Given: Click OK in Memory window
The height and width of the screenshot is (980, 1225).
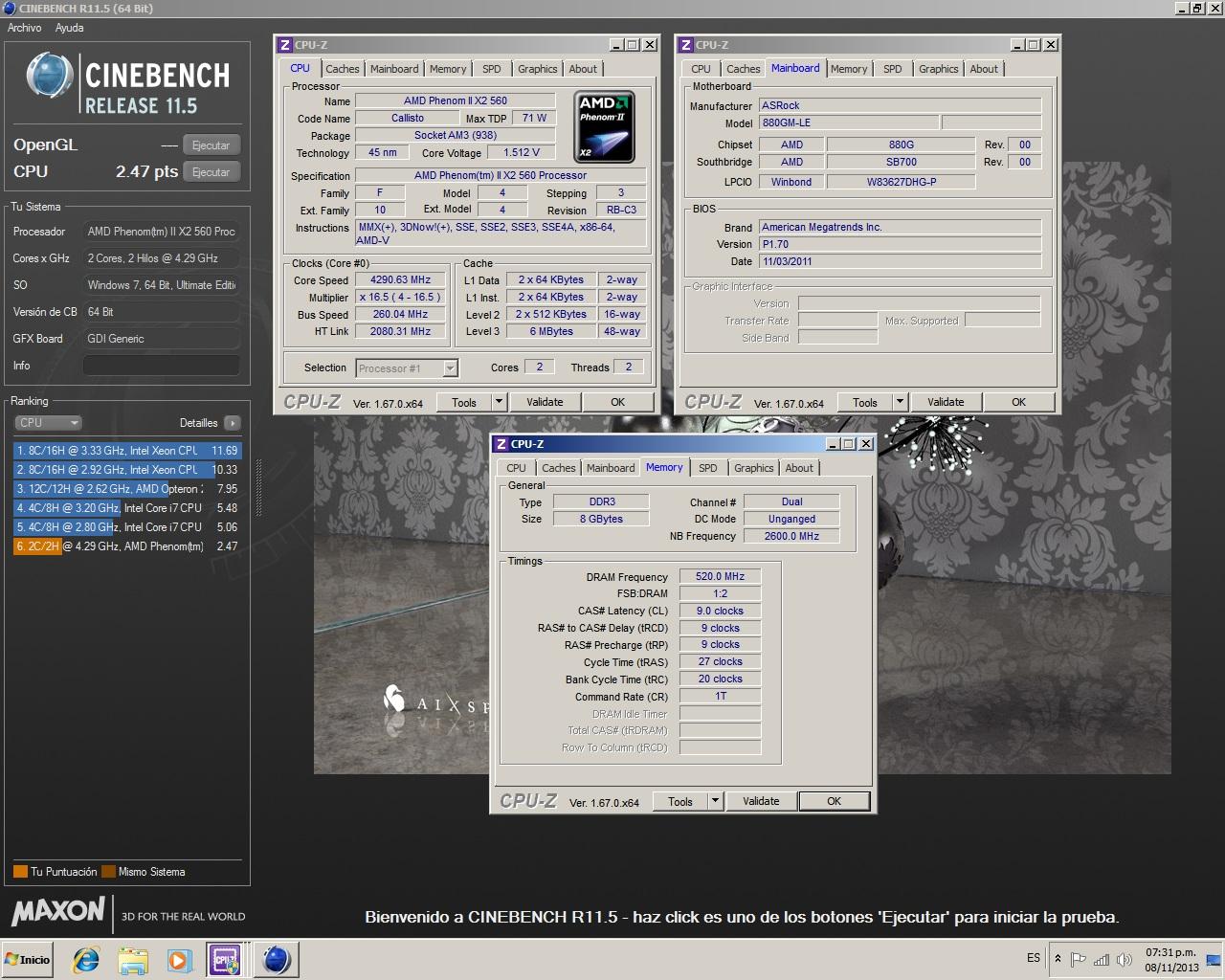Looking at the screenshot, I should point(835,802).
